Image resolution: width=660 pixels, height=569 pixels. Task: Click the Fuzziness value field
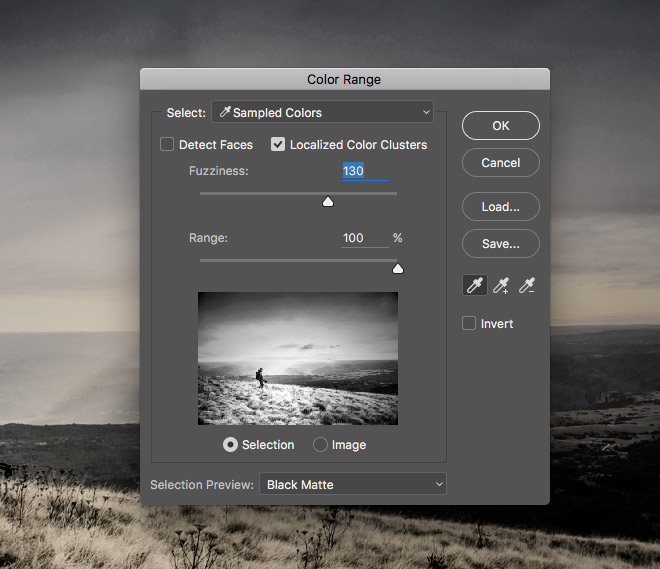pos(364,172)
